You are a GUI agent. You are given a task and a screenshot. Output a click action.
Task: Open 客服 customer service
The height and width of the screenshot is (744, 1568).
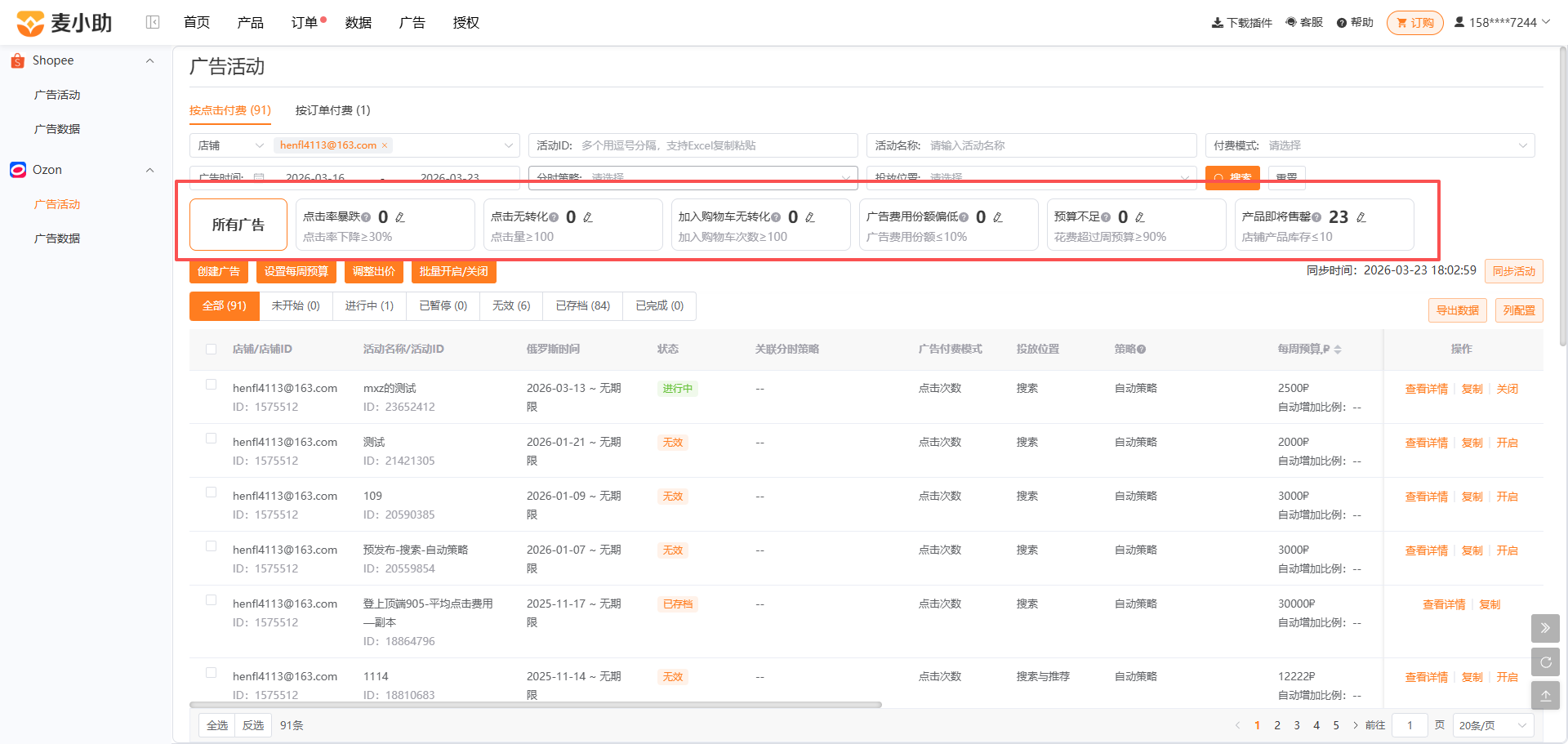(x=1304, y=23)
